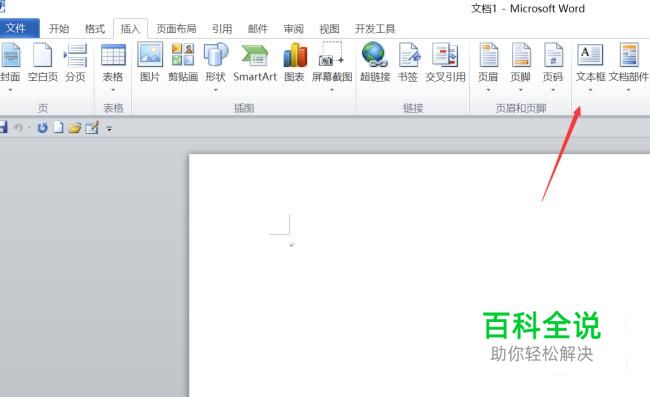Switch to Developer (开发工具) tab
Viewport: 650px width, 397px height.
pyautogui.click(x=375, y=29)
